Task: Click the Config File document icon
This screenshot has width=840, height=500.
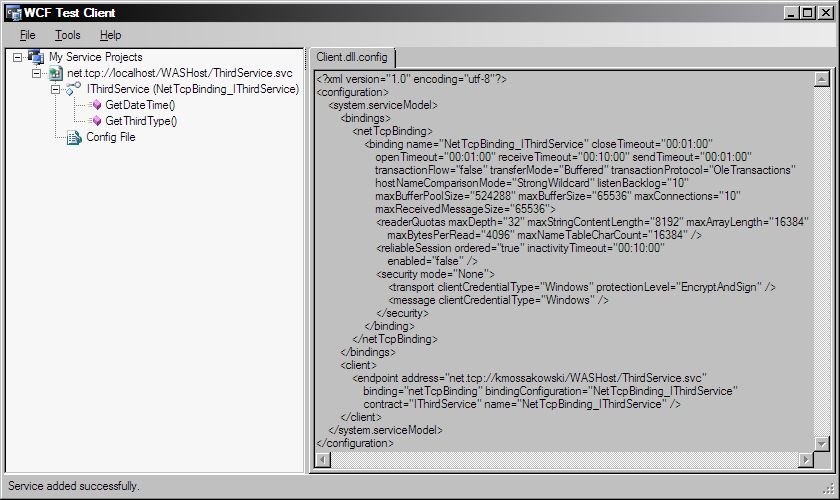Action: point(74,138)
